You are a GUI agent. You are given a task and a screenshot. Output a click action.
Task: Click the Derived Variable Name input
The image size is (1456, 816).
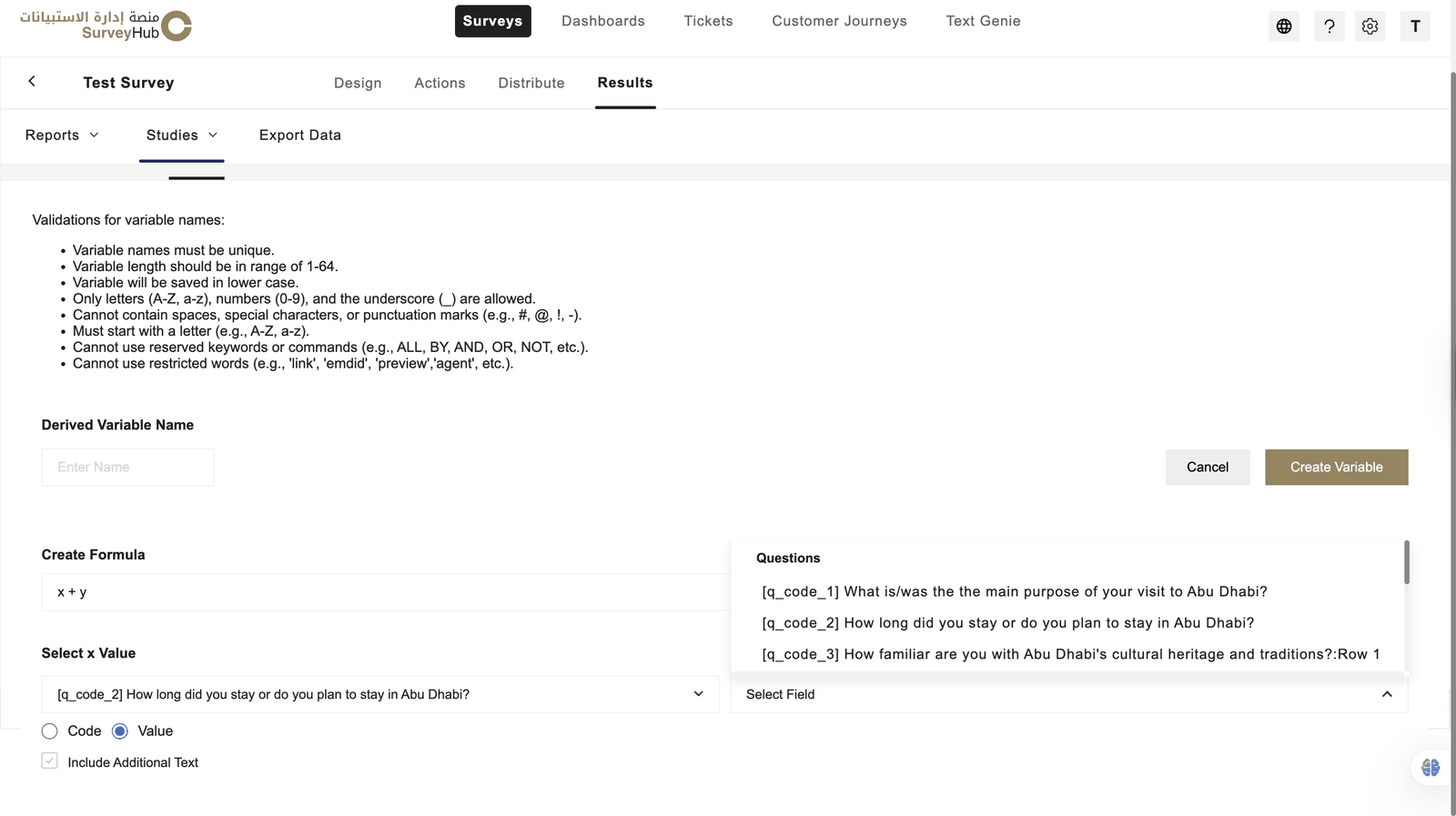tap(128, 467)
